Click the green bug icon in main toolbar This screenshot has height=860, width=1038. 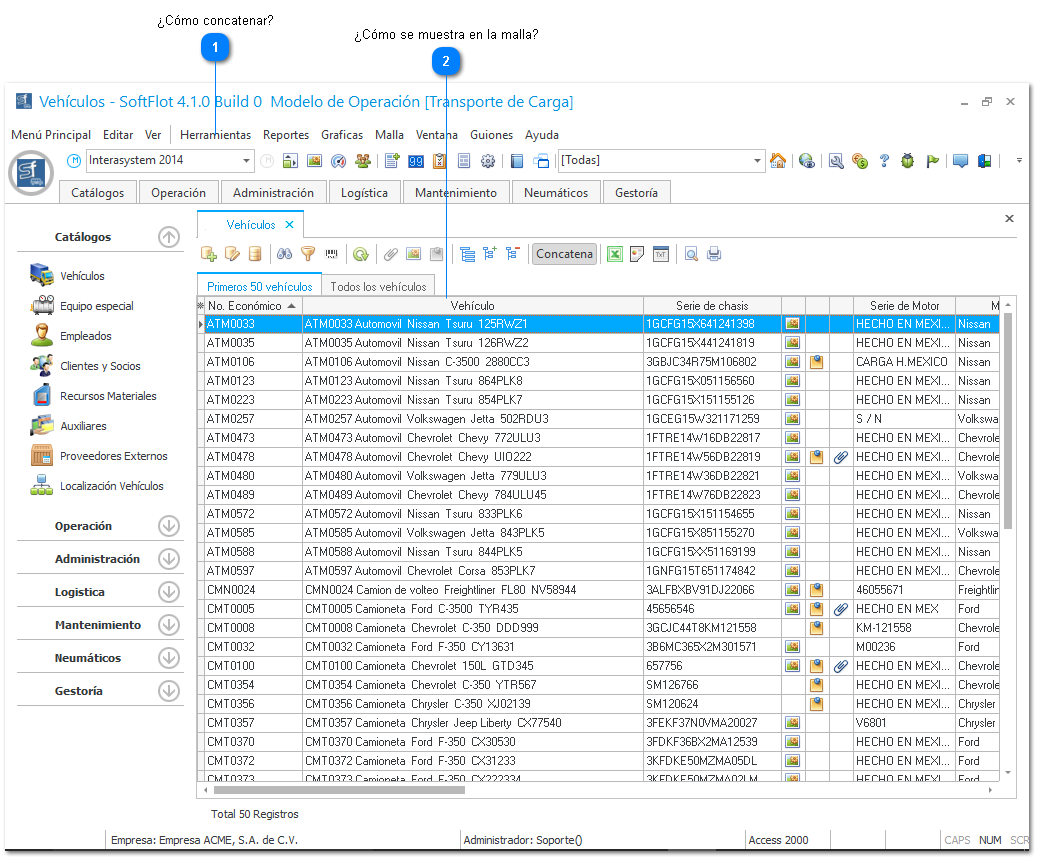907,161
